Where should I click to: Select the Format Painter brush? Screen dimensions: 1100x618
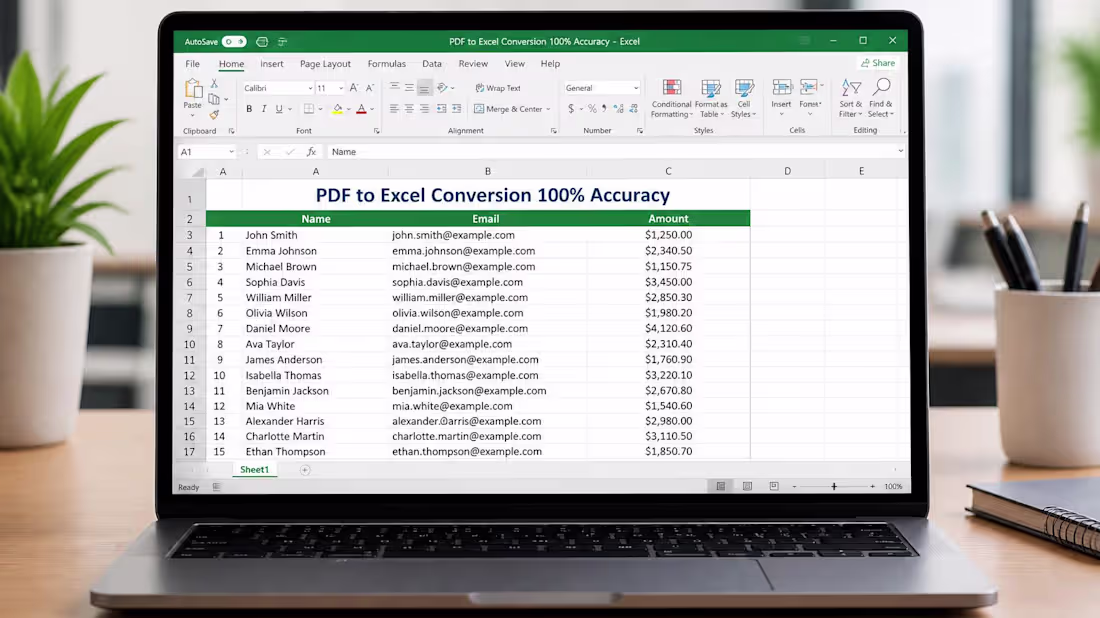[214, 114]
